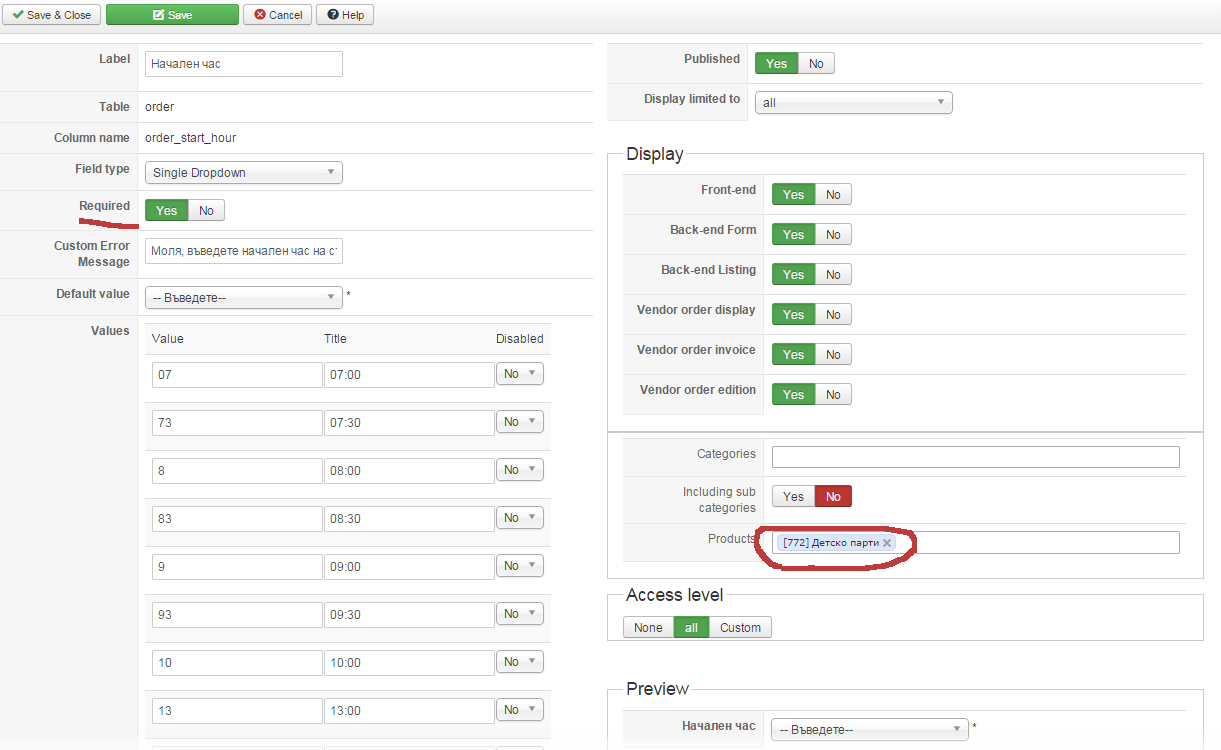Viewport: 1221px width, 750px height.
Task: Open the Field type Single Dropdown
Action: click(x=244, y=173)
